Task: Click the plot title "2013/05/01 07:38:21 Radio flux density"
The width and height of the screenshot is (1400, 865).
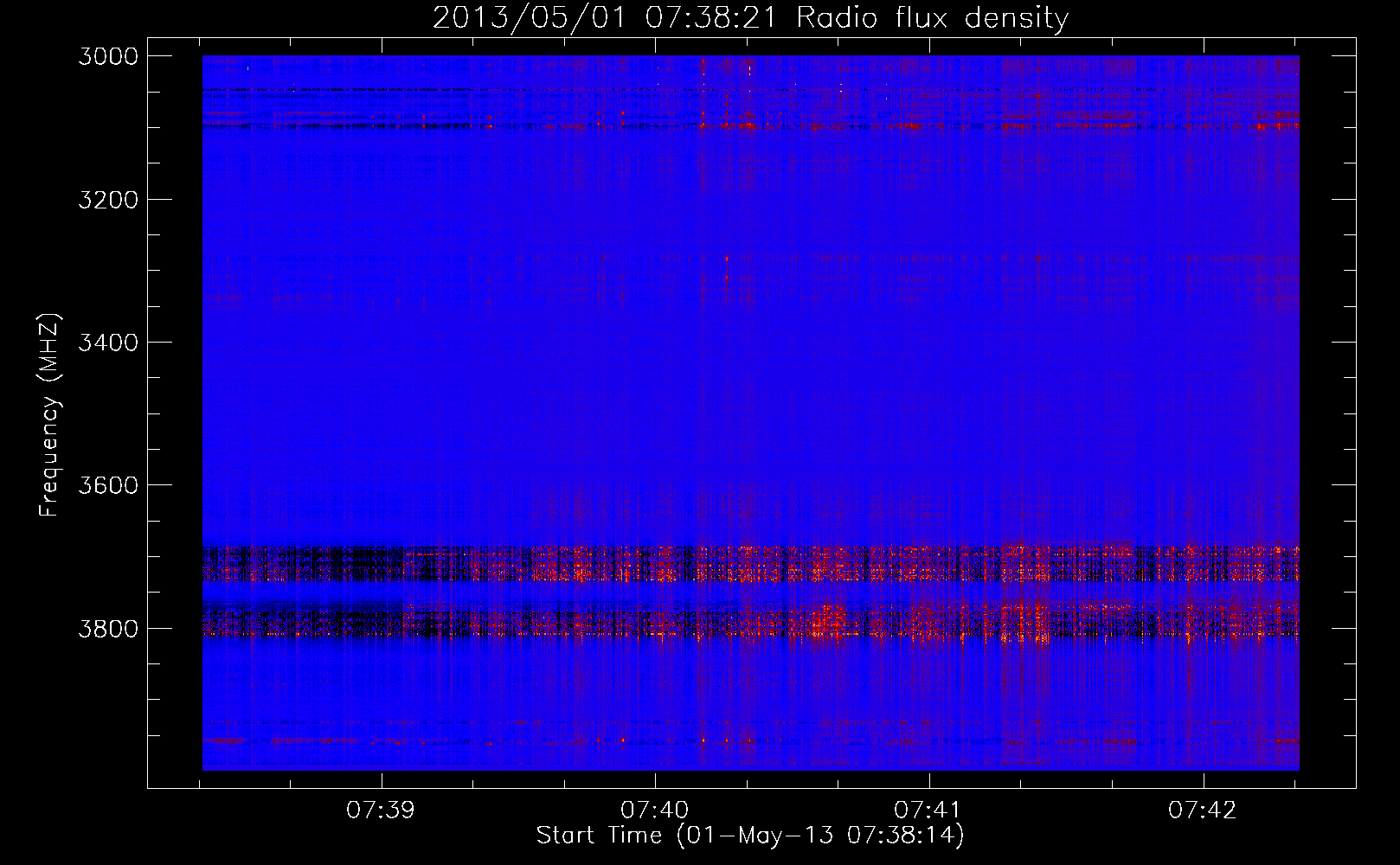Action: click(750, 17)
